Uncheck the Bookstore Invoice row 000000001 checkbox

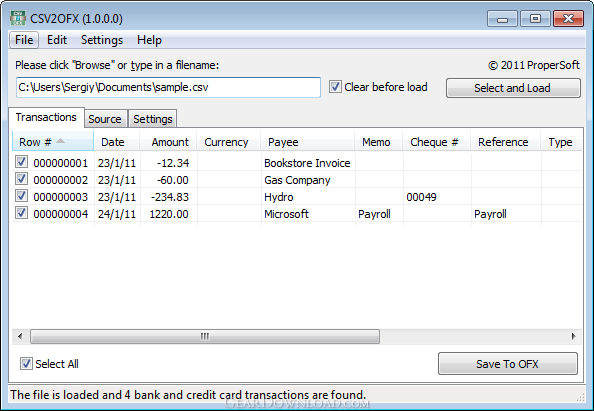click(x=21, y=162)
